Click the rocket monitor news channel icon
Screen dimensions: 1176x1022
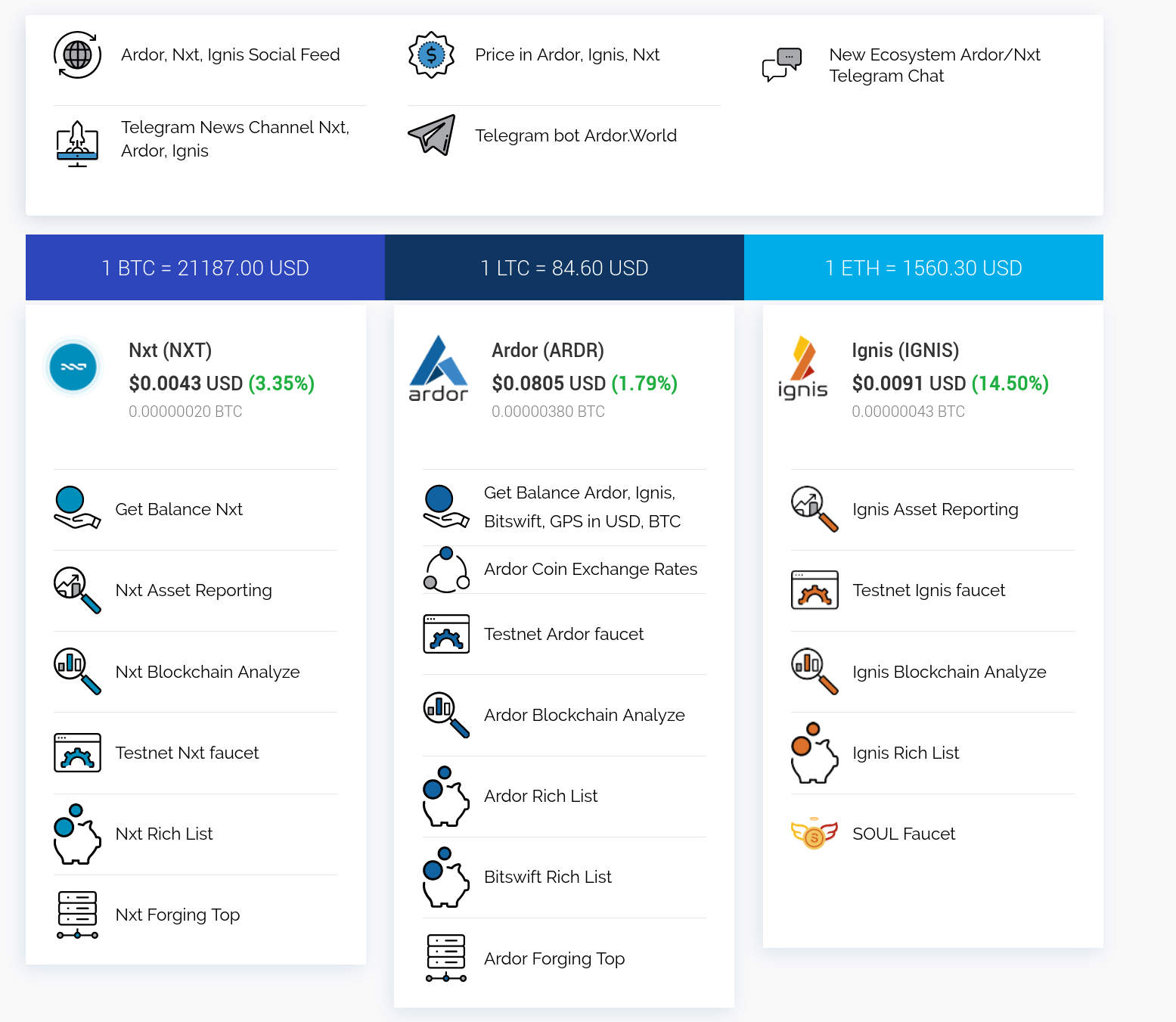[77, 143]
